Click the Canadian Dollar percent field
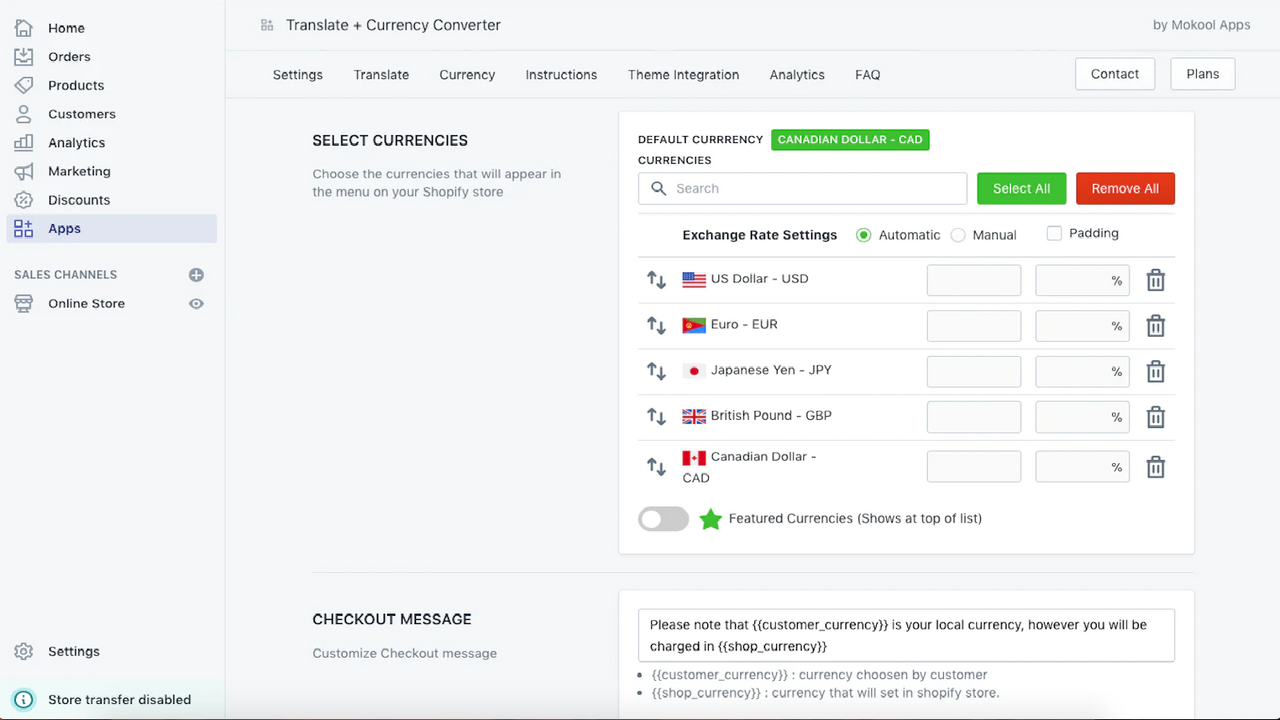 pyautogui.click(x=1082, y=466)
